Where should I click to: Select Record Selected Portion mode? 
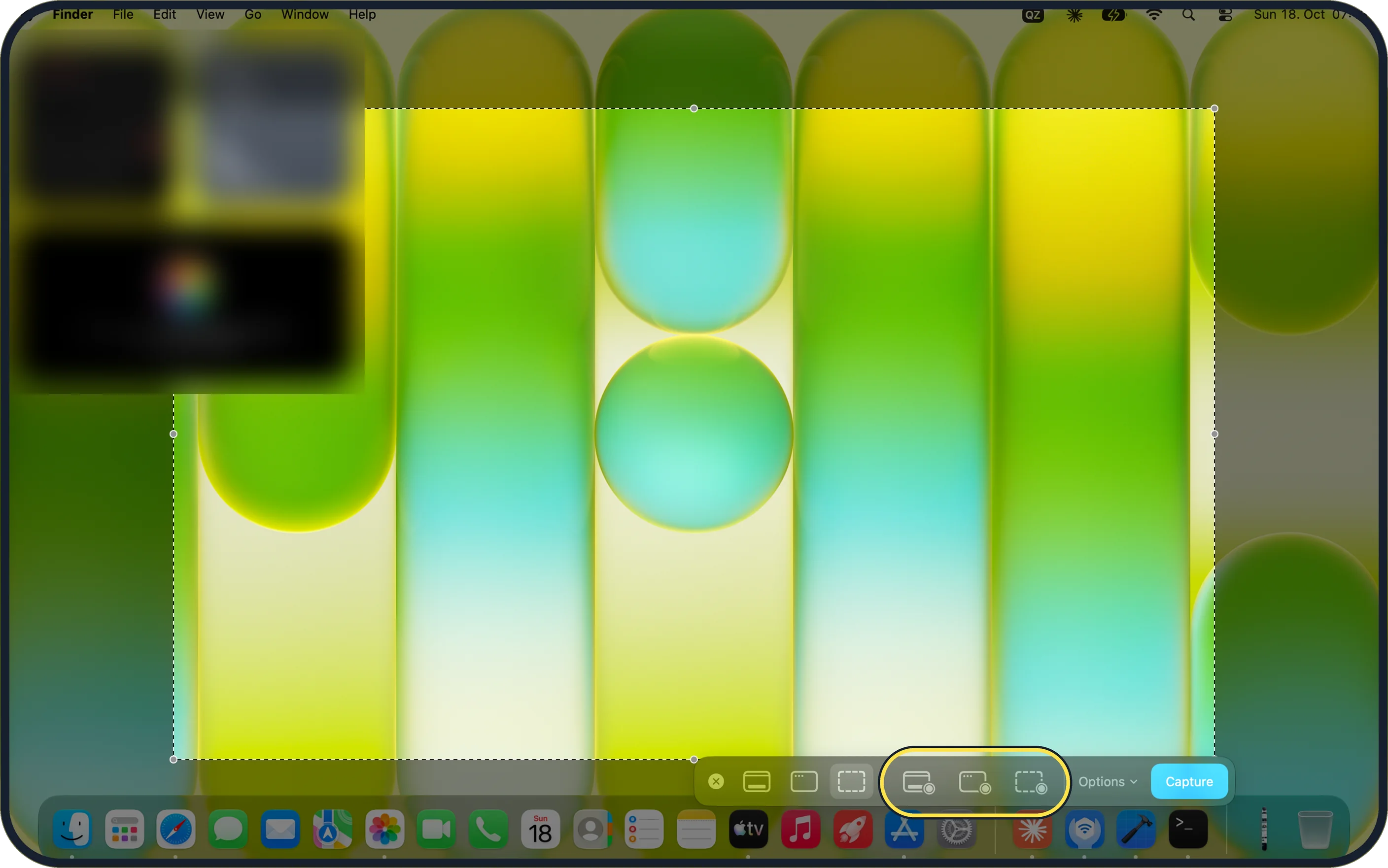(x=1031, y=782)
